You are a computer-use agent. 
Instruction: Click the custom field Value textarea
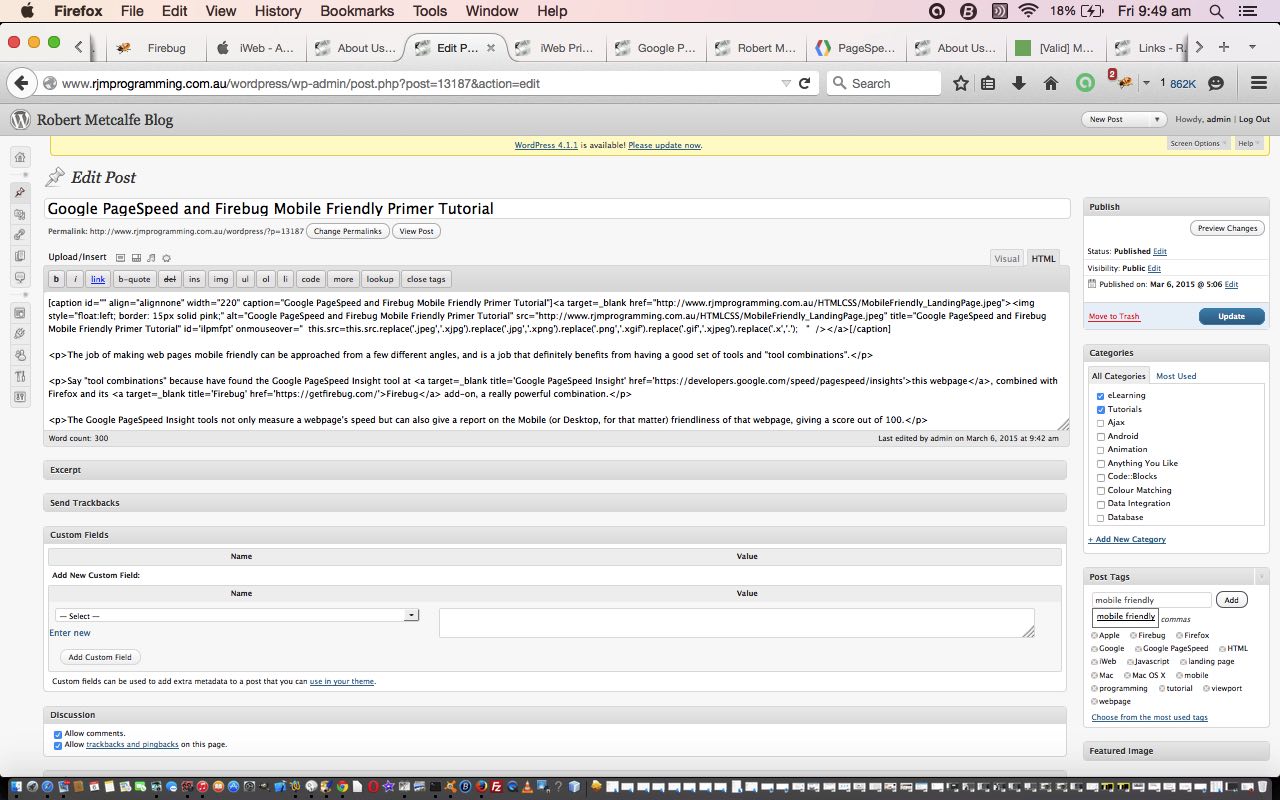(737, 623)
